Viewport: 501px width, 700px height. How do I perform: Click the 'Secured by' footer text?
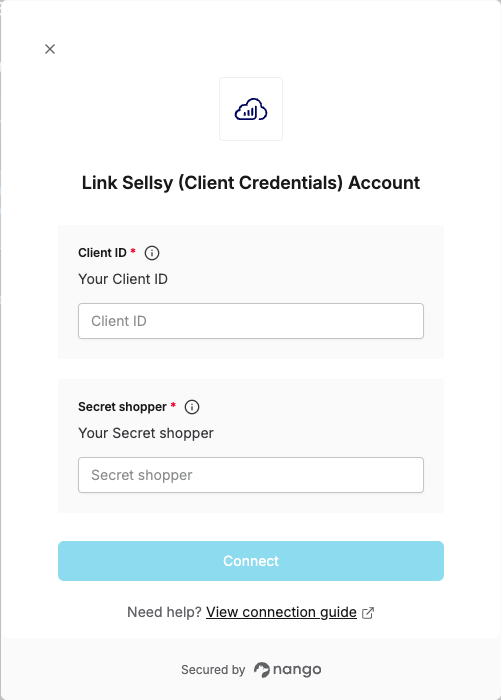click(x=213, y=670)
